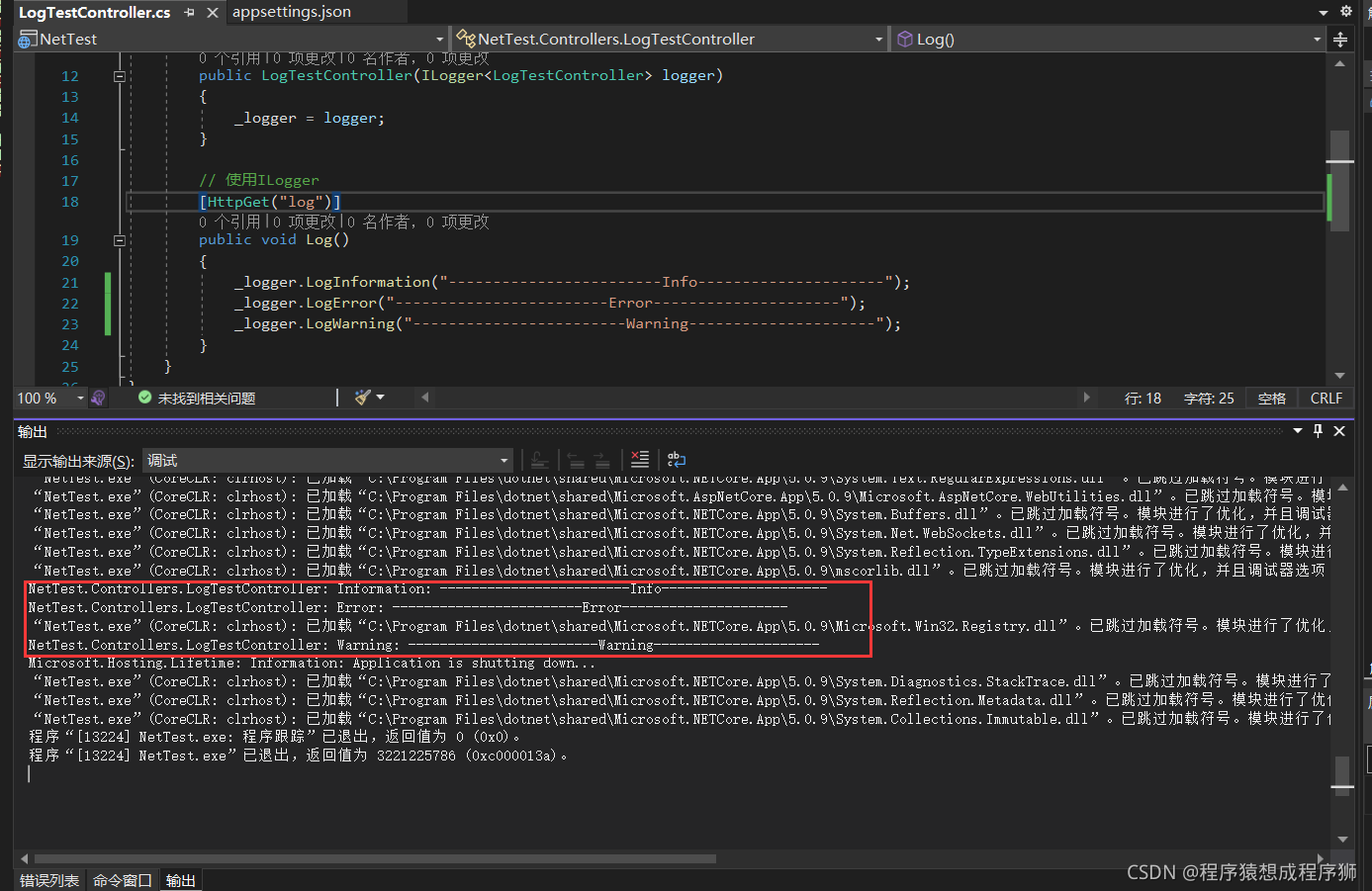The width and height of the screenshot is (1372, 891).
Task: Click the 返回值为 3221225786 exit line
Action: pos(300,756)
